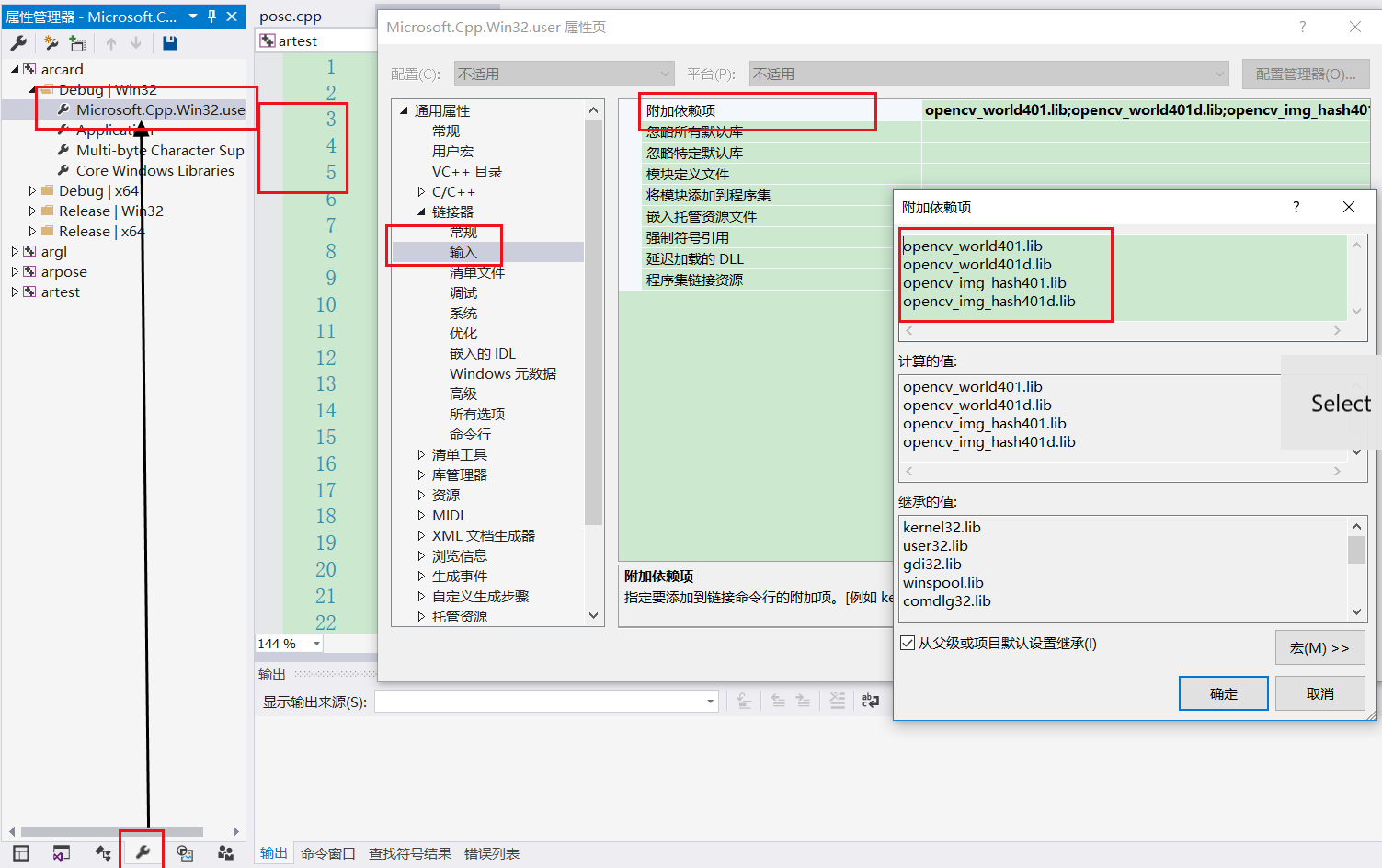Save property sheet with floppy icon
The width and height of the screenshot is (1382, 868).
point(170,43)
